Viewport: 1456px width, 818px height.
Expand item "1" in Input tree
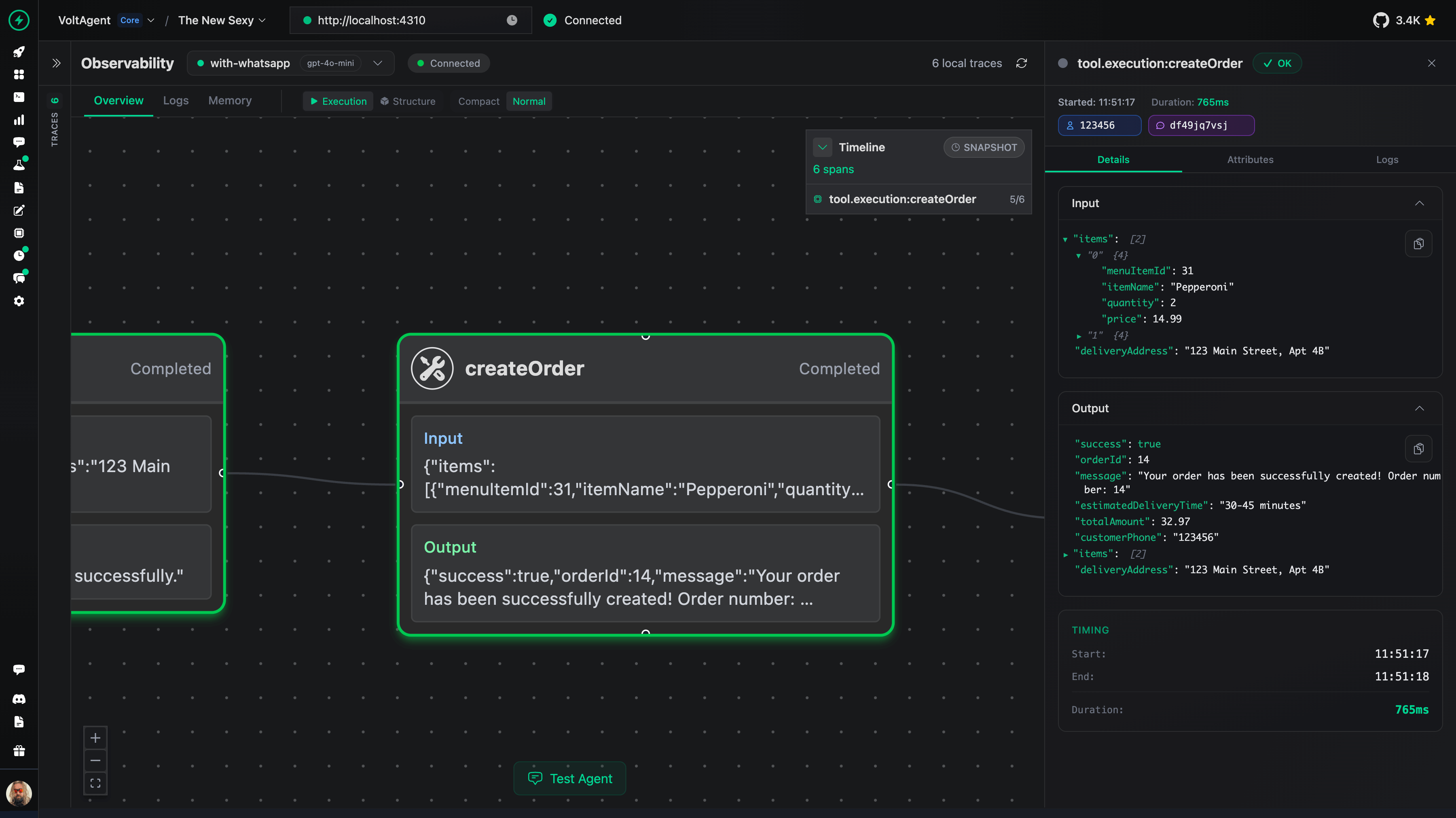tap(1079, 336)
